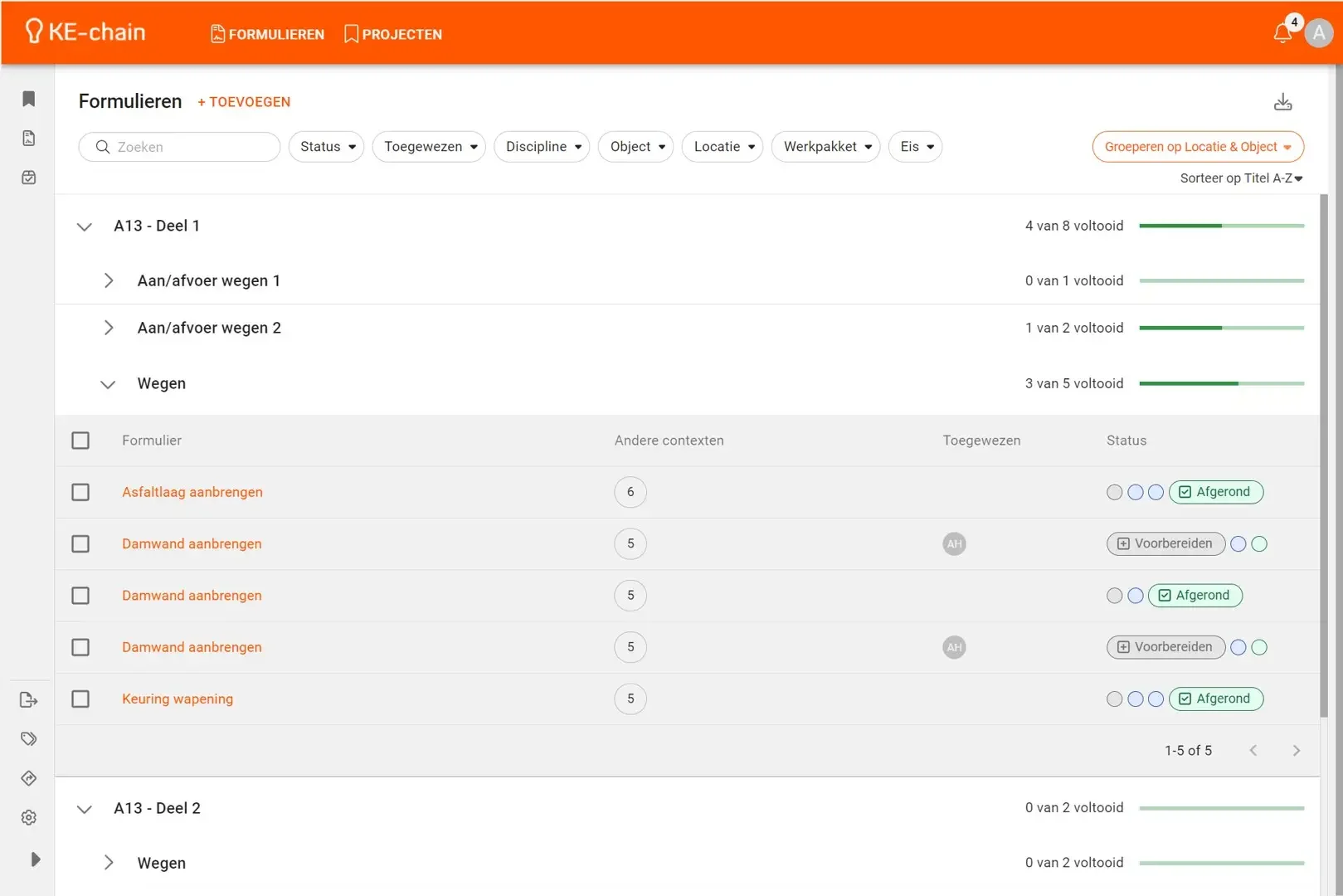
Task: Click the checklist icon in the sidebar
Action: click(29, 178)
